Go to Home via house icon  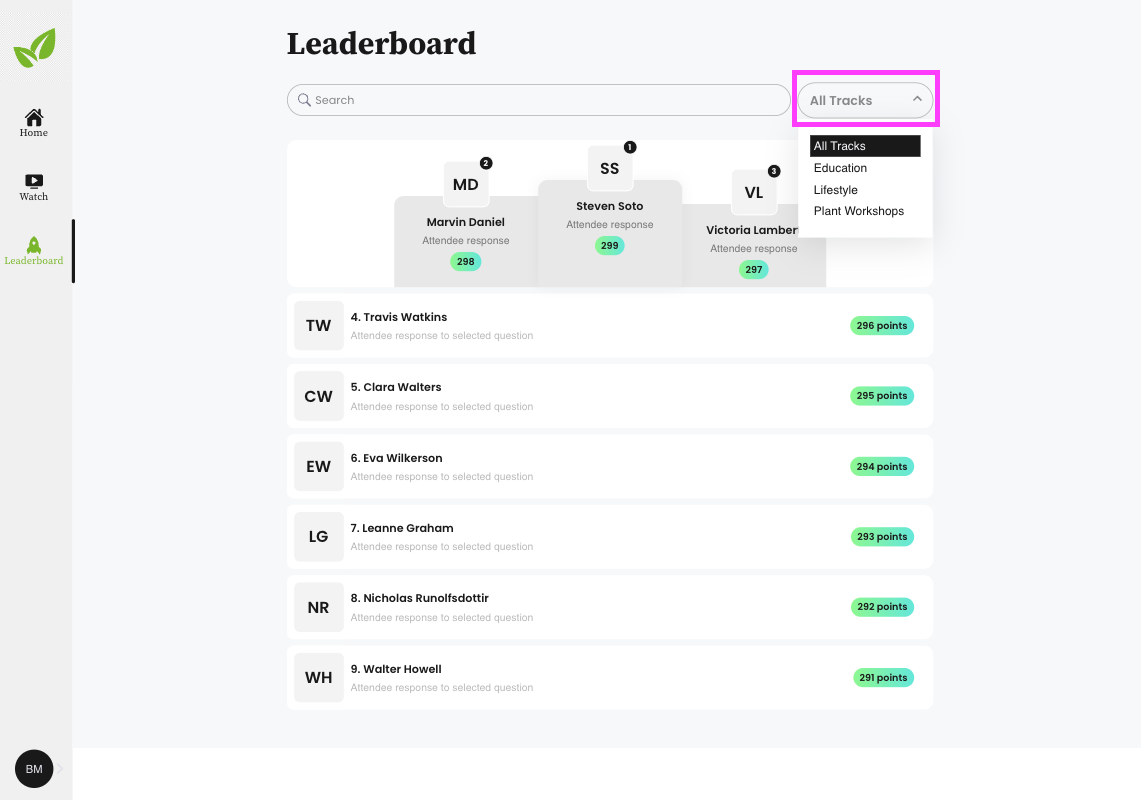[33, 116]
